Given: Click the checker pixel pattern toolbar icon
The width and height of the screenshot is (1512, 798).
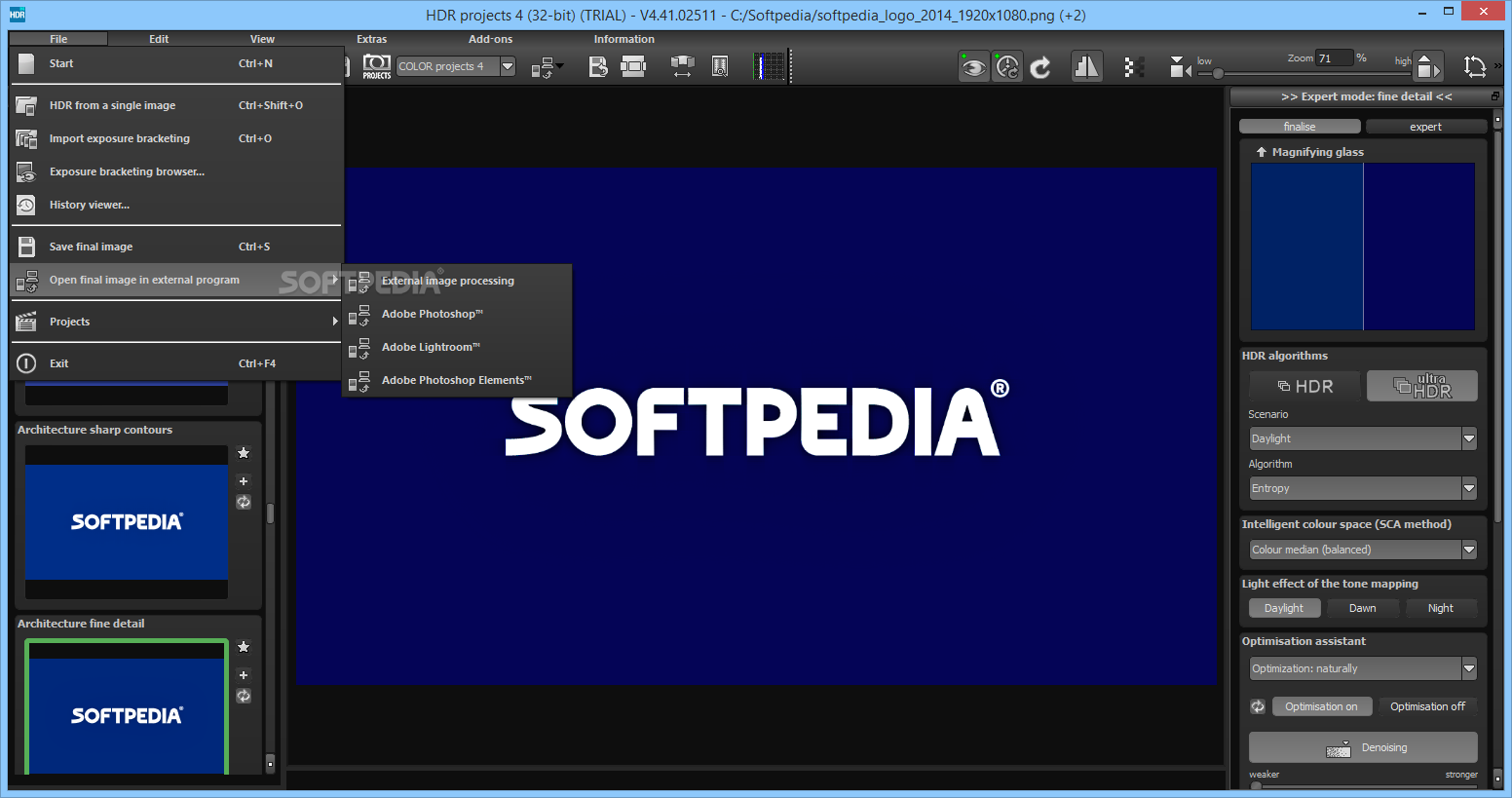Looking at the screenshot, I should click(1133, 66).
